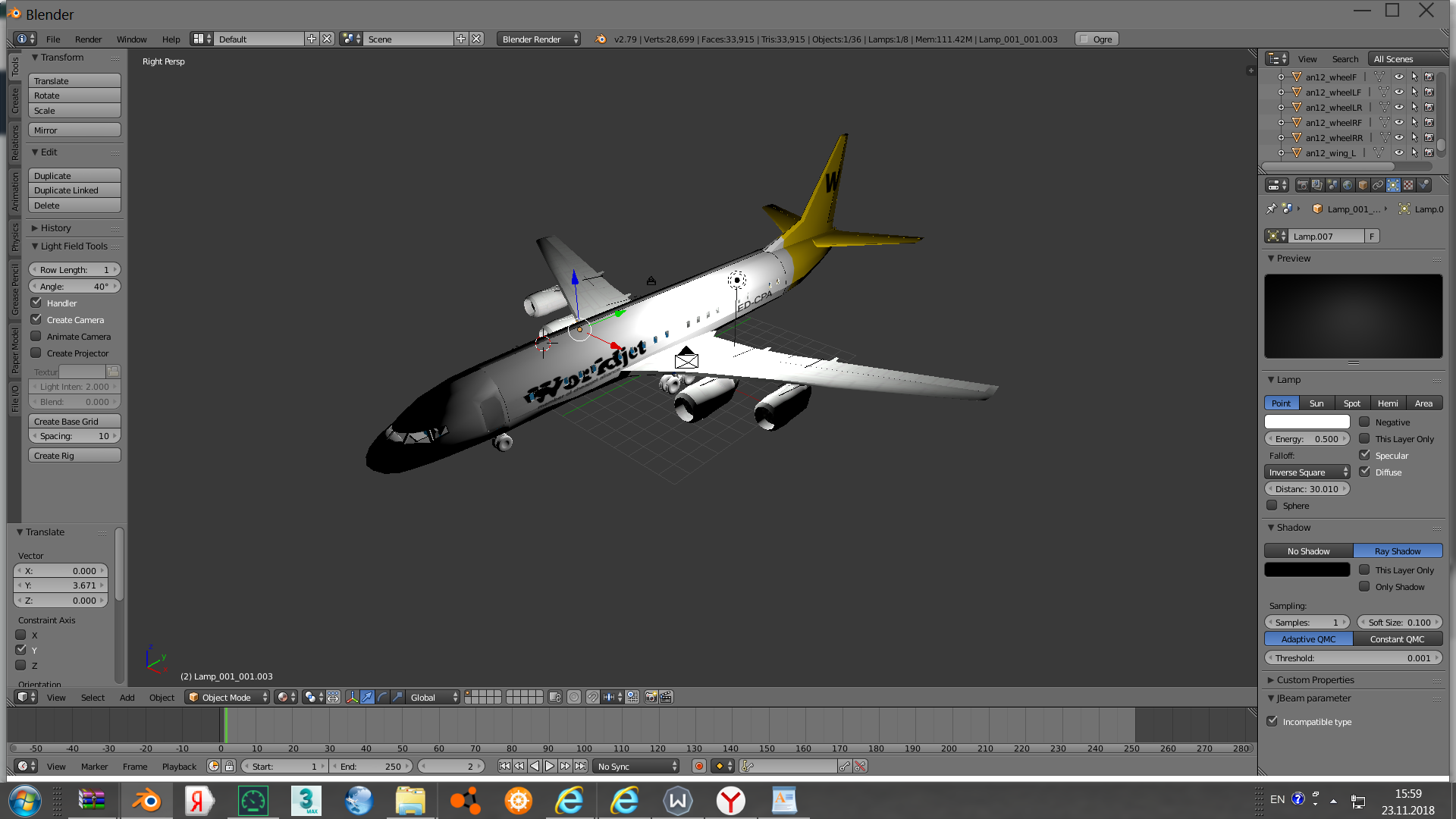Open the Window menu

click(x=131, y=39)
